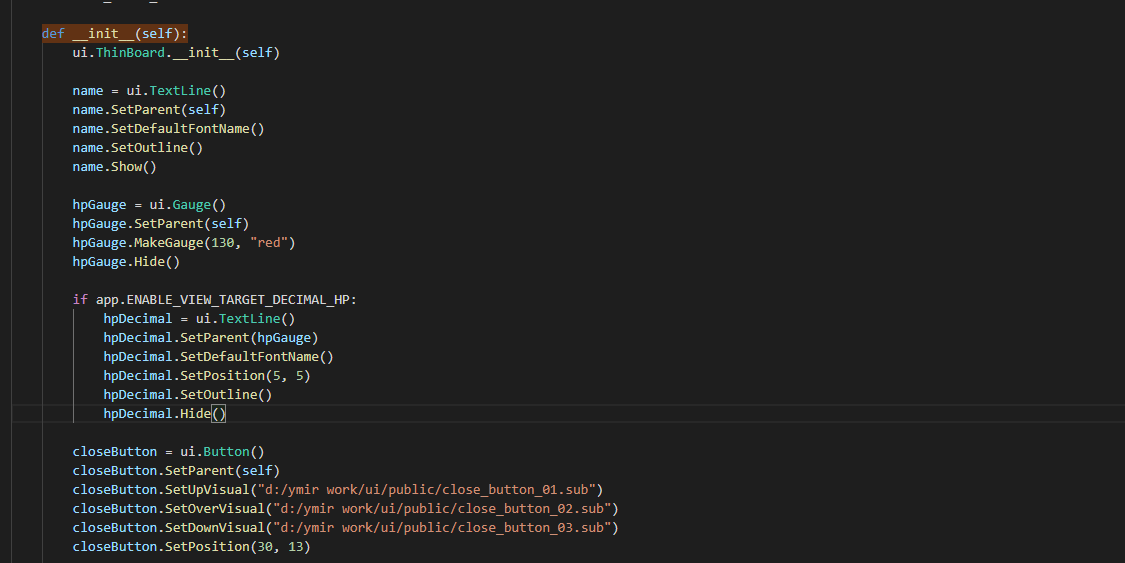1125x563 pixels.
Task: Click the line 'name = ui.TextLine()'
Action: pos(149,90)
